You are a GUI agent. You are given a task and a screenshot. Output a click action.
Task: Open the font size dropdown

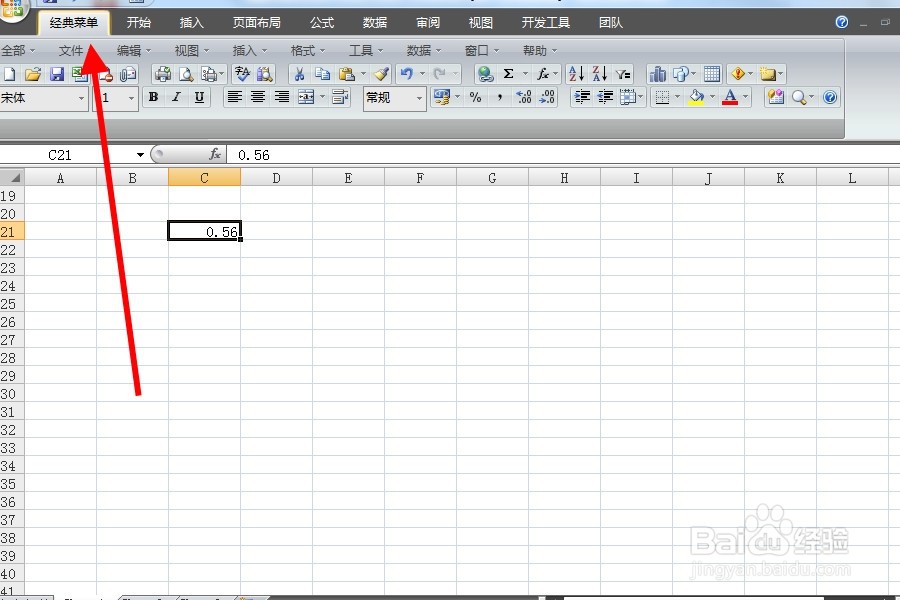[x=131, y=98]
